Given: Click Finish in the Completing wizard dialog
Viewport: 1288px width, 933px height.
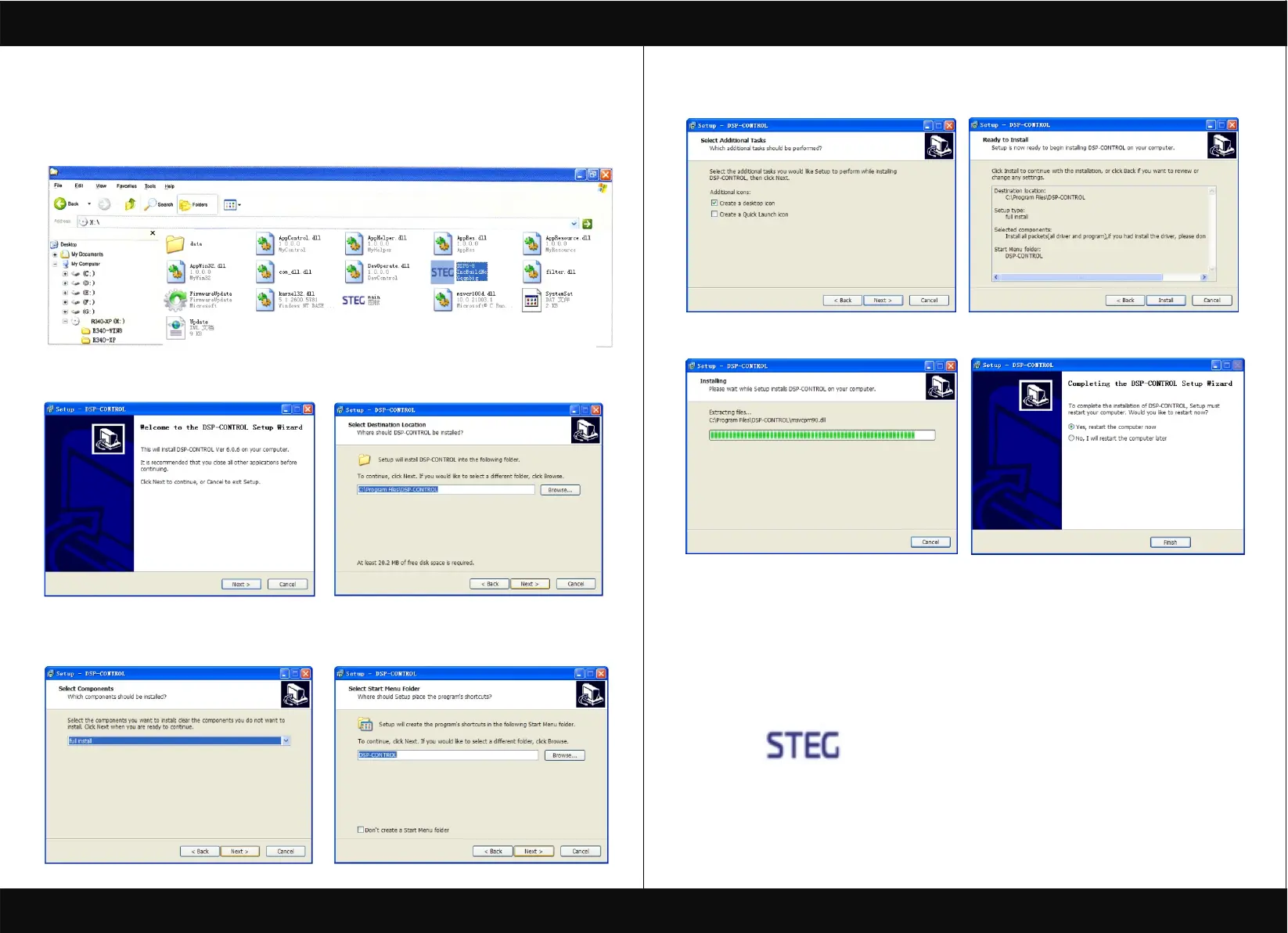Looking at the screenshot, I should pos(1171,542).
